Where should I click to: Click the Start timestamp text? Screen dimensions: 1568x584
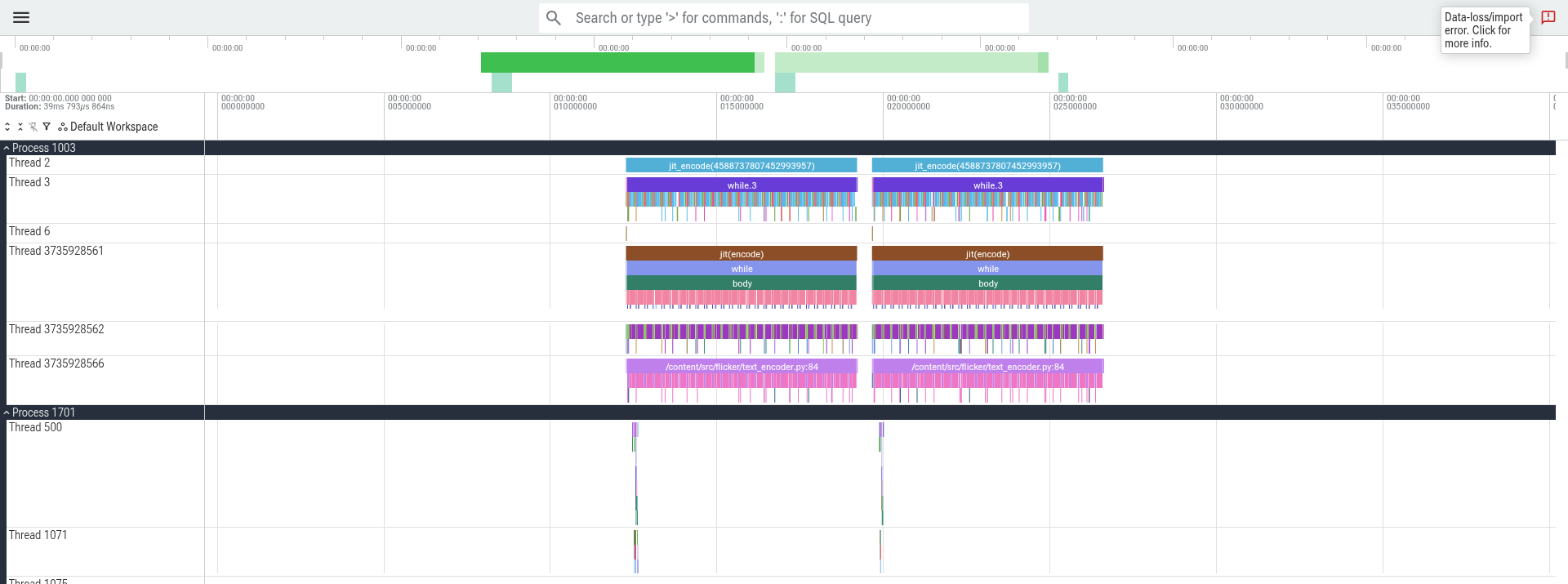pyautogui.click(x=58, y=98)
